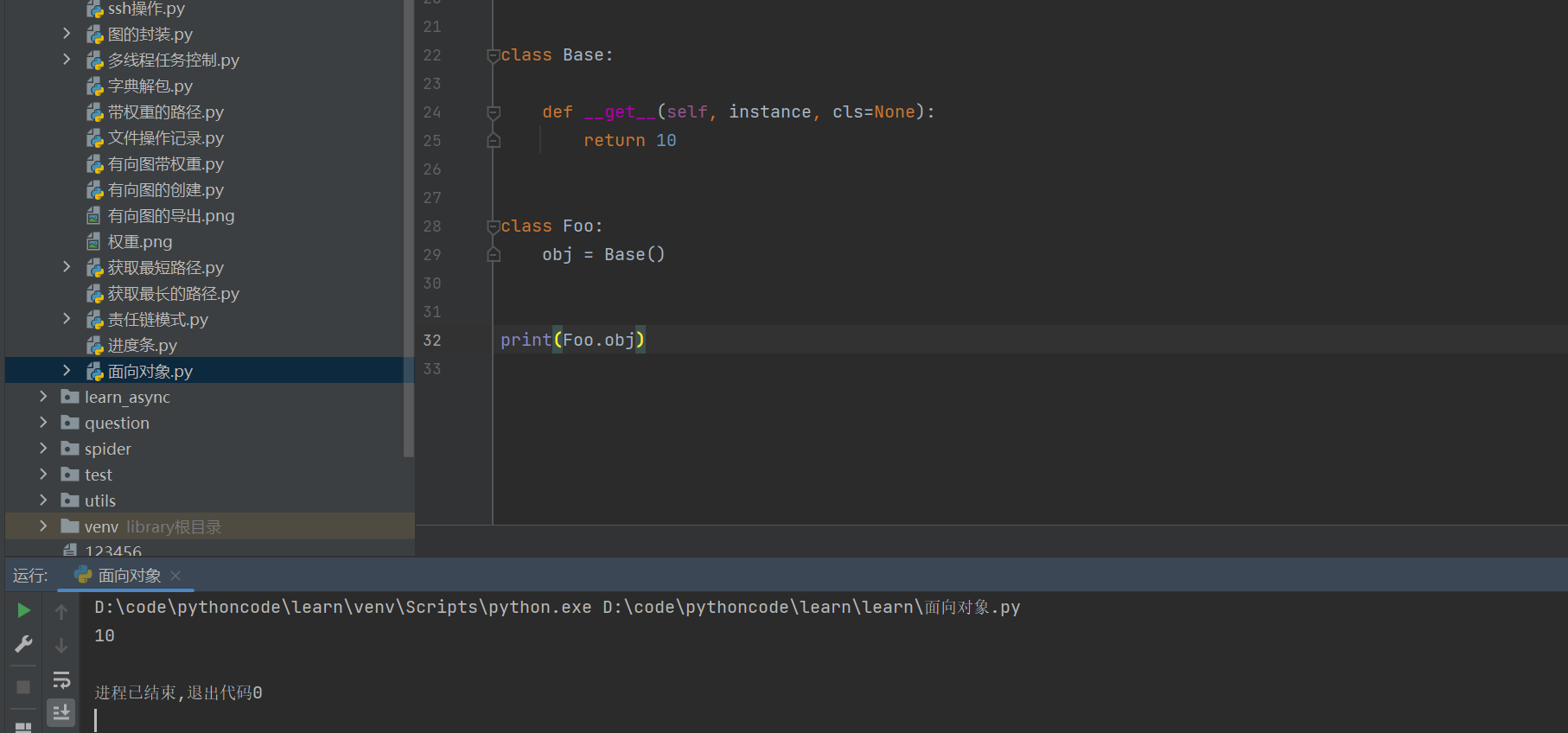Click line number 32 in gutter

tap(432, 341)
